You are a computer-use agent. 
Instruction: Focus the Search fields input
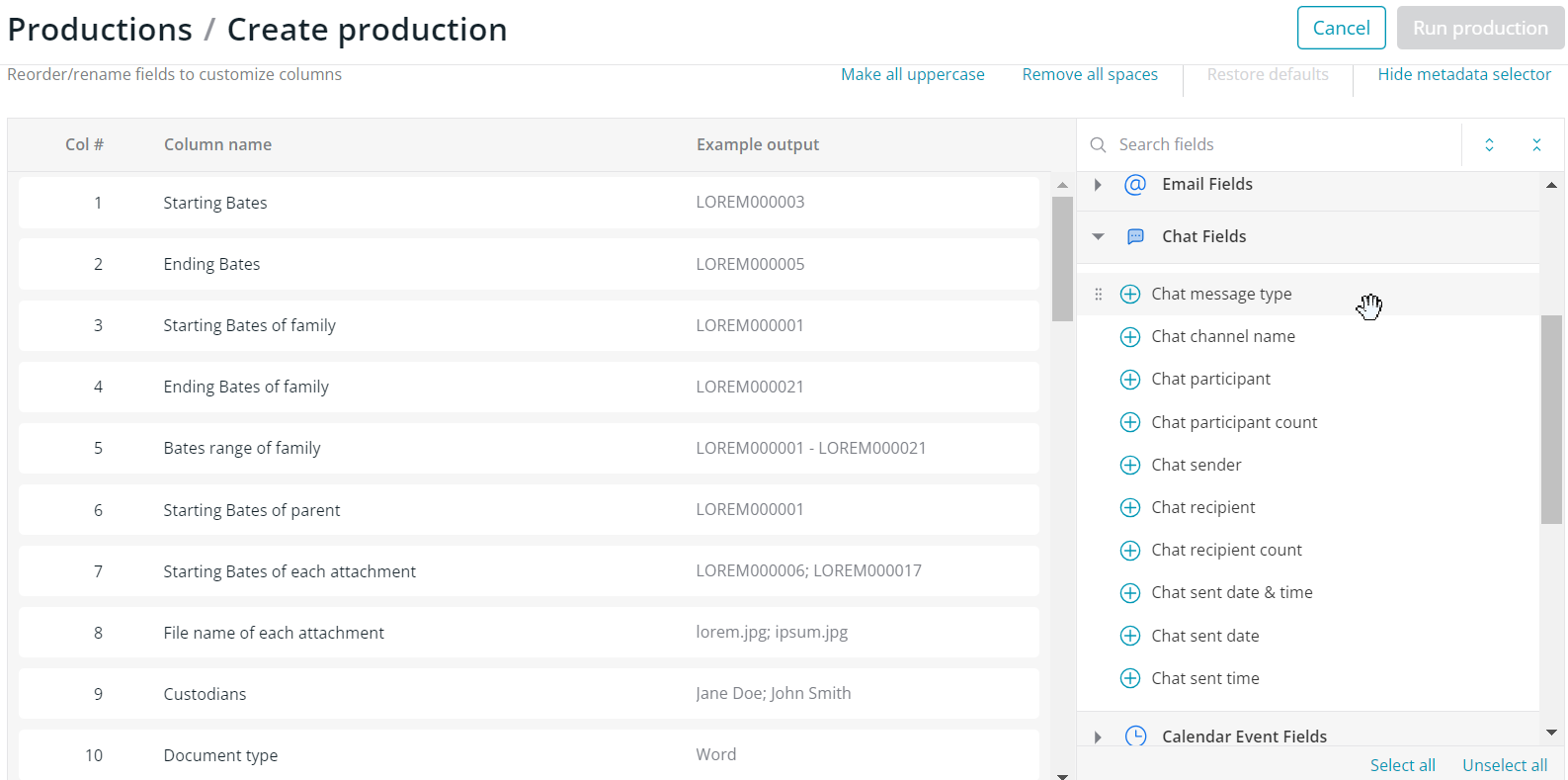click(x=1284, y=144)
